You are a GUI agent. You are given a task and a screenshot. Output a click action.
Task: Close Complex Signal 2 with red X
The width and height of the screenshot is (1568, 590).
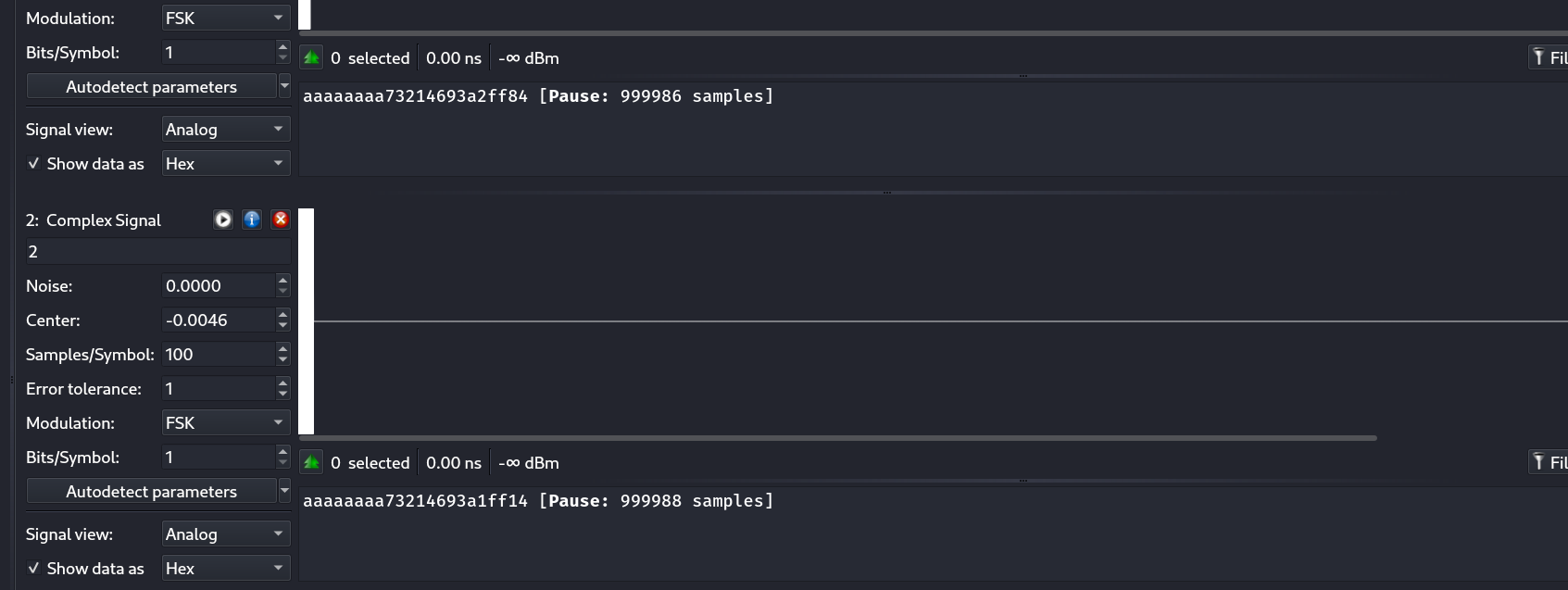[x=281, y=220]
